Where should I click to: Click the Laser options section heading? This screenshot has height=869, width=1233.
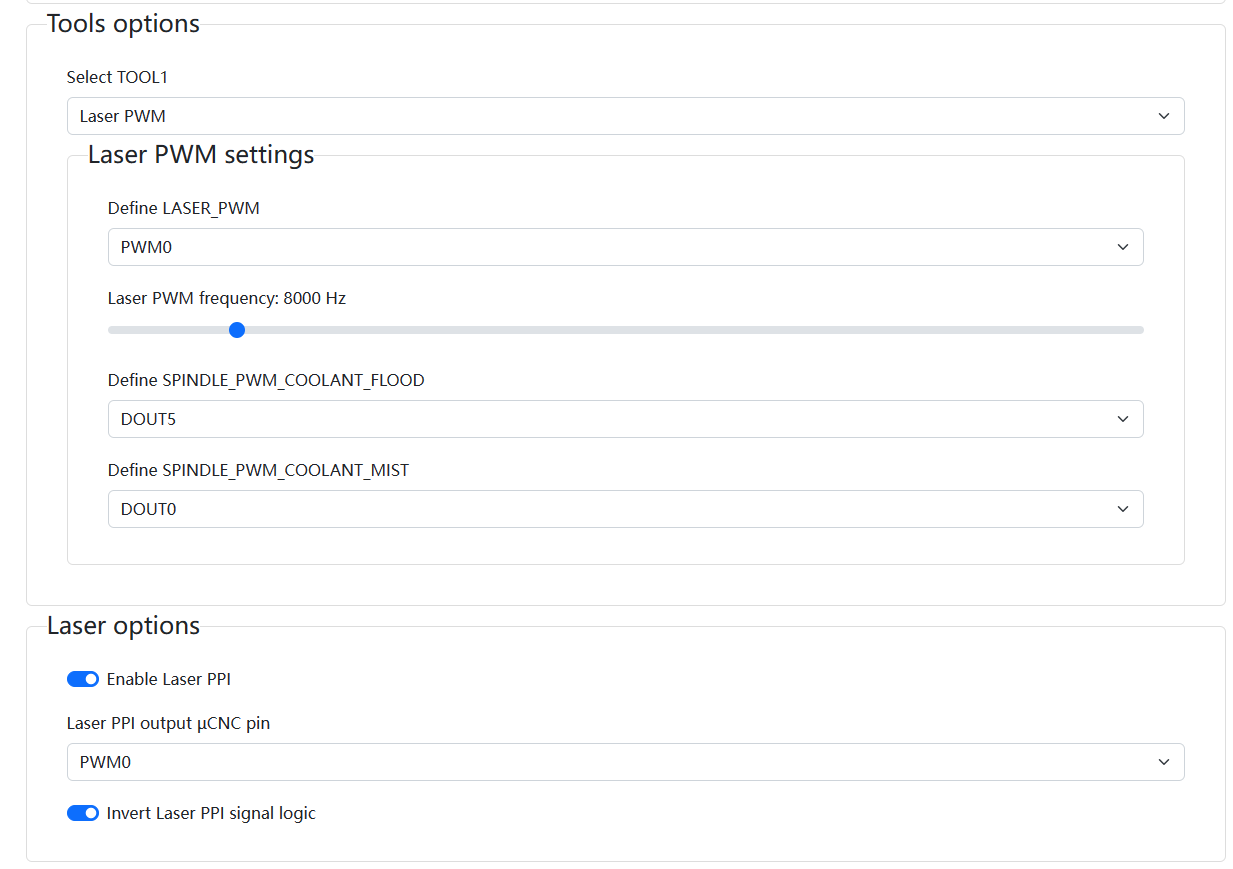(x=122, y=625)
